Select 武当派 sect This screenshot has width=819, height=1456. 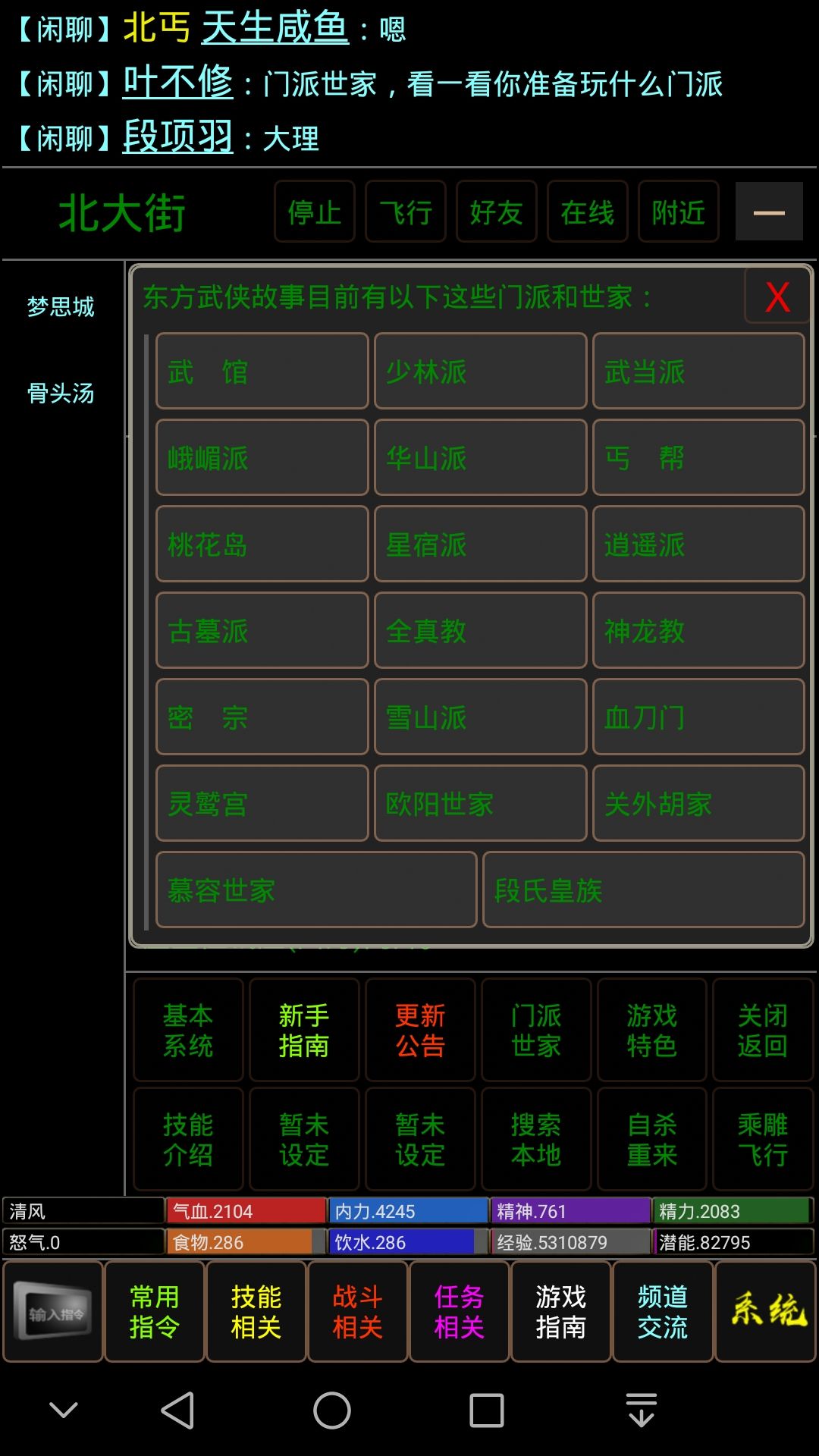[698, 372]
